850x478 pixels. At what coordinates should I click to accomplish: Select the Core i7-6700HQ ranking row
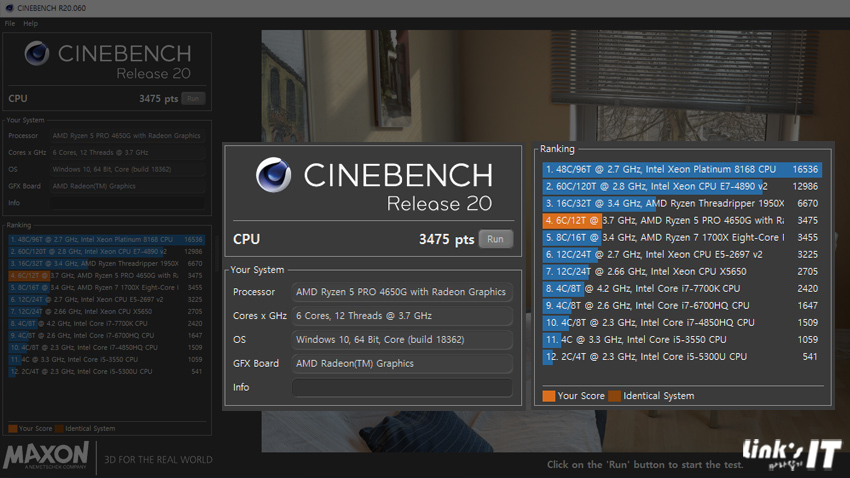click(107, 335)
